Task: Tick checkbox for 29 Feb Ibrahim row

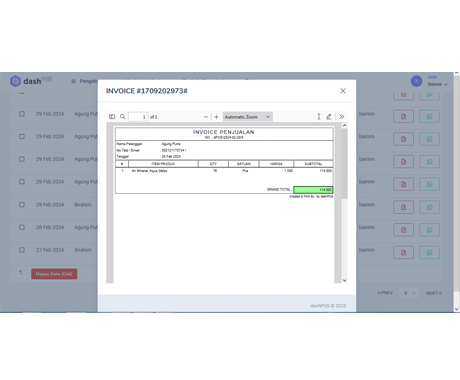Action: point(22,205)
